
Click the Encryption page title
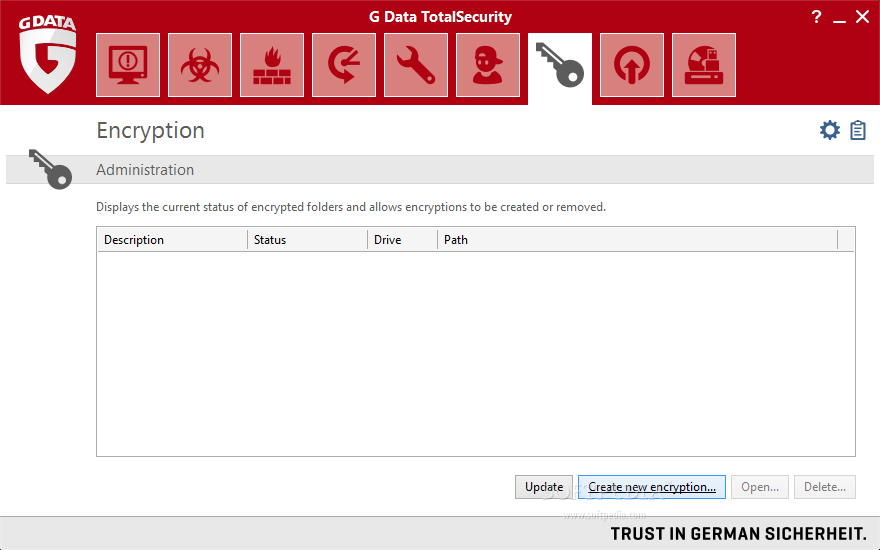[x=150, y=130]
